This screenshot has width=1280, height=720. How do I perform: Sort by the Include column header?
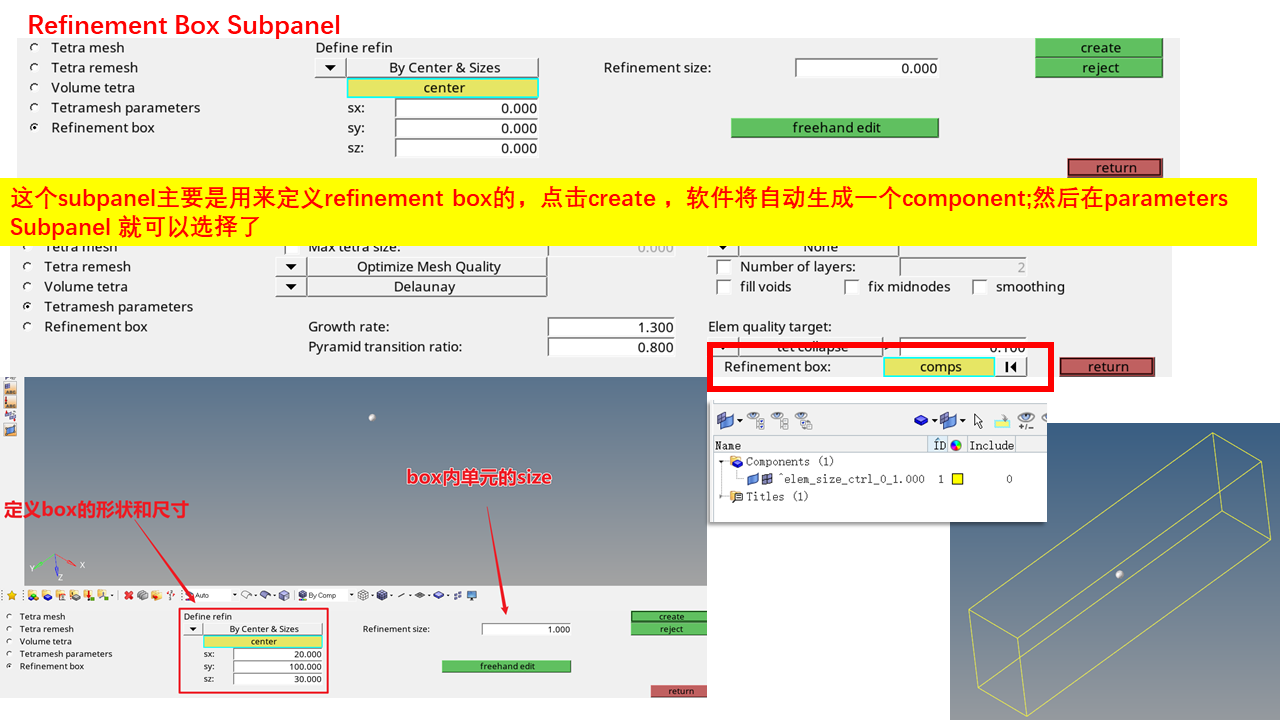click(991, 445)
